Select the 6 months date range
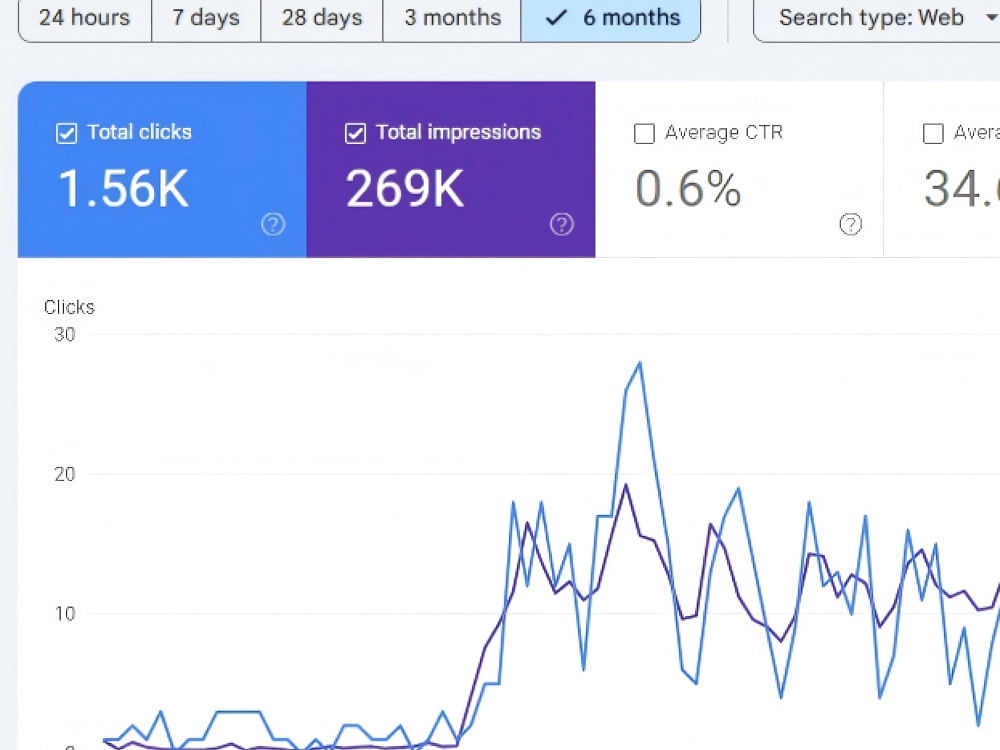This screenshot has height=750, width=1000. pos(611,18)
